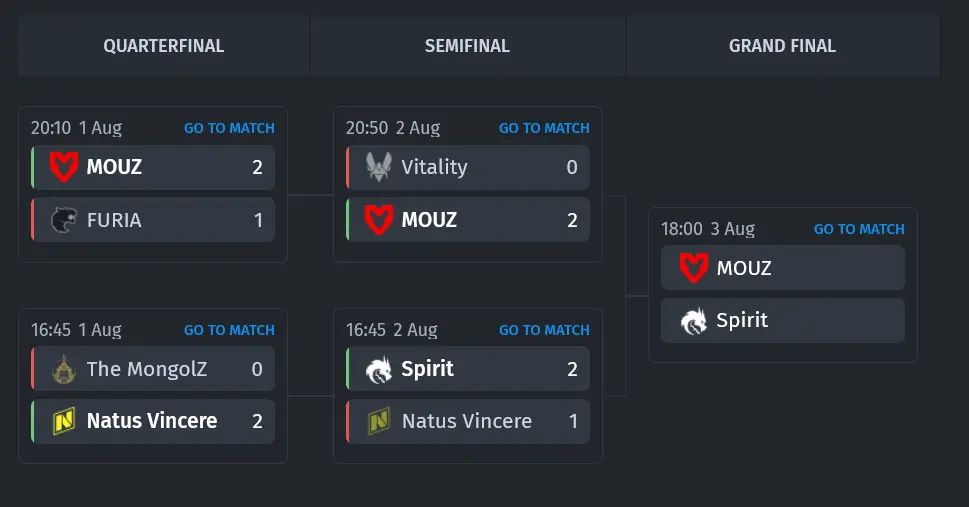969x507 pixels.
Task: Select the Quarterfinal column header
Action: click(164, 46)
